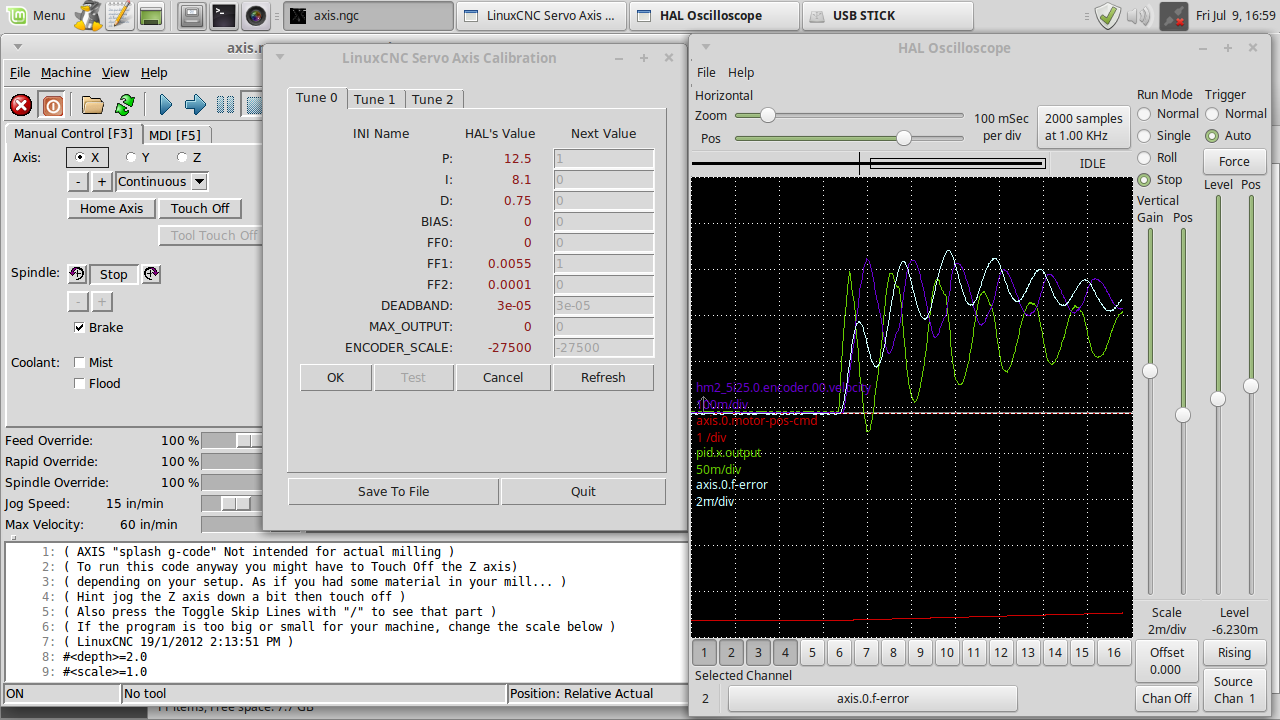Open the terminal launcher in panel

224,15
